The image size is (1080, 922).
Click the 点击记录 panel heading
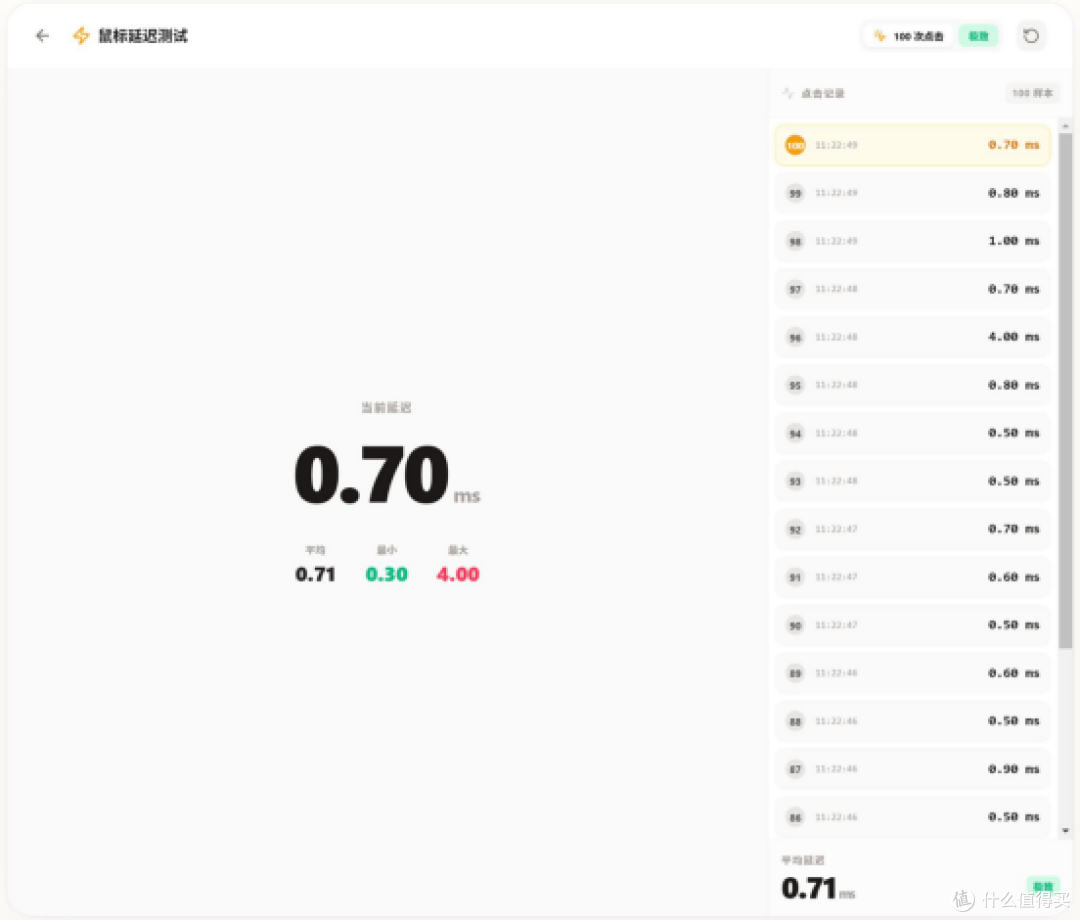822,93
